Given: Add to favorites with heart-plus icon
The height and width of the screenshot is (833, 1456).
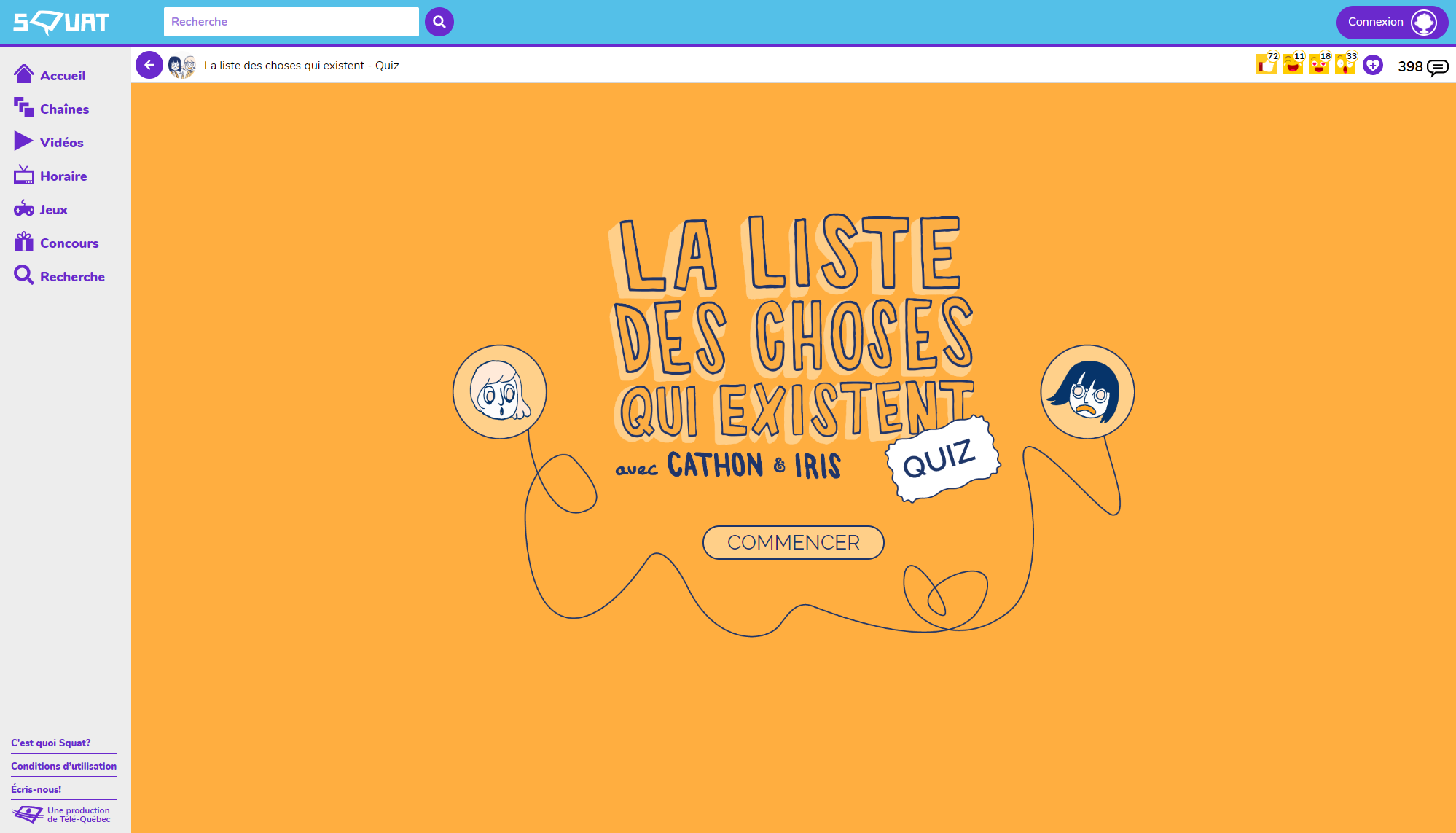Looking at the screenshot, I should pyautogui.click(x=1373, y=65).
